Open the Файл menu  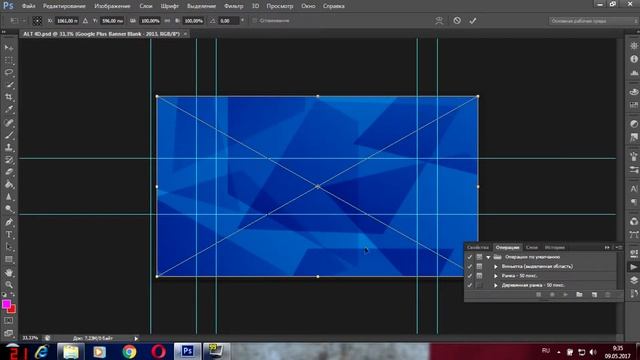(28, 6)
